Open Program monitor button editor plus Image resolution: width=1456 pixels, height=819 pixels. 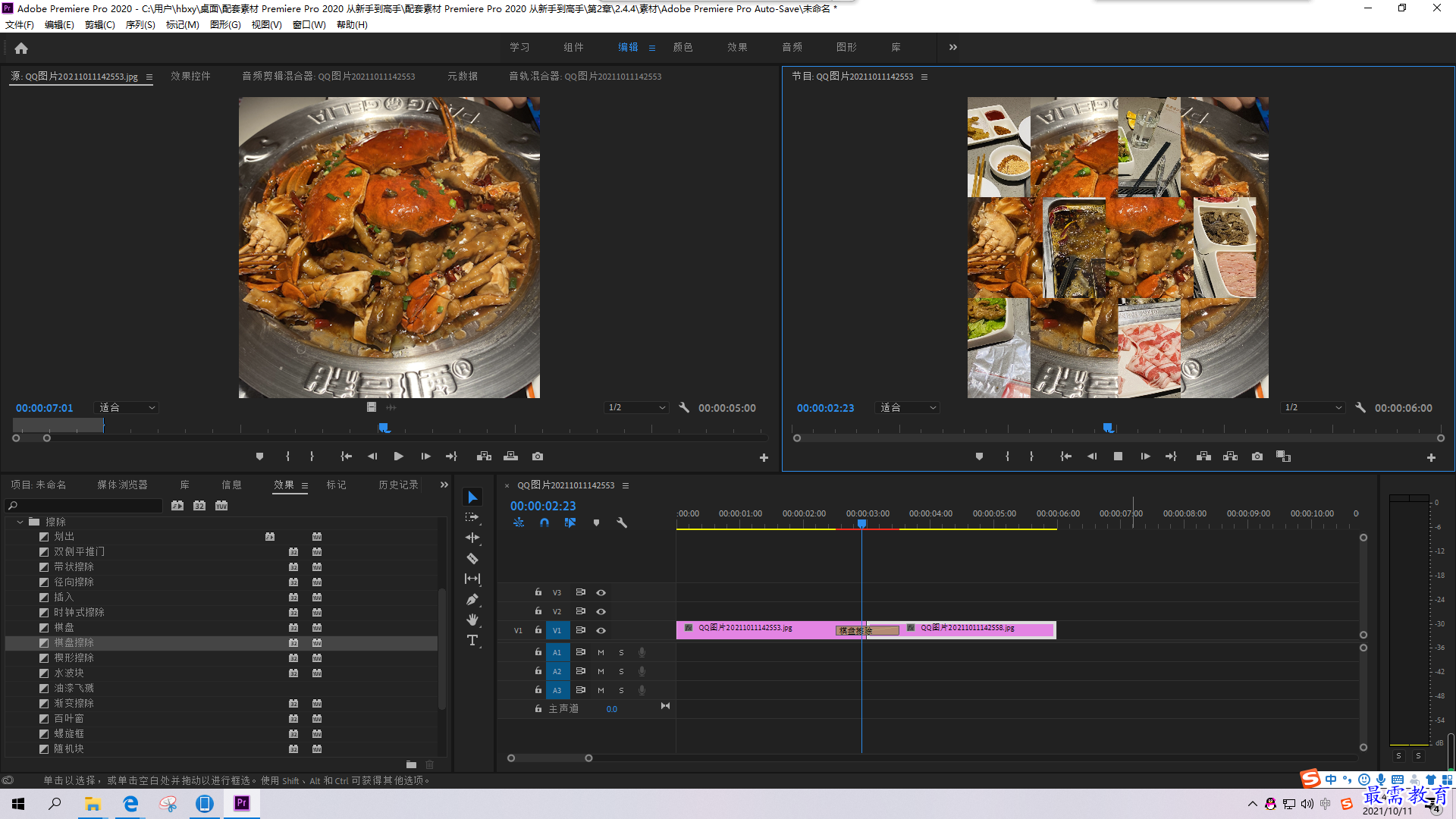click(x=1431, y=457)
